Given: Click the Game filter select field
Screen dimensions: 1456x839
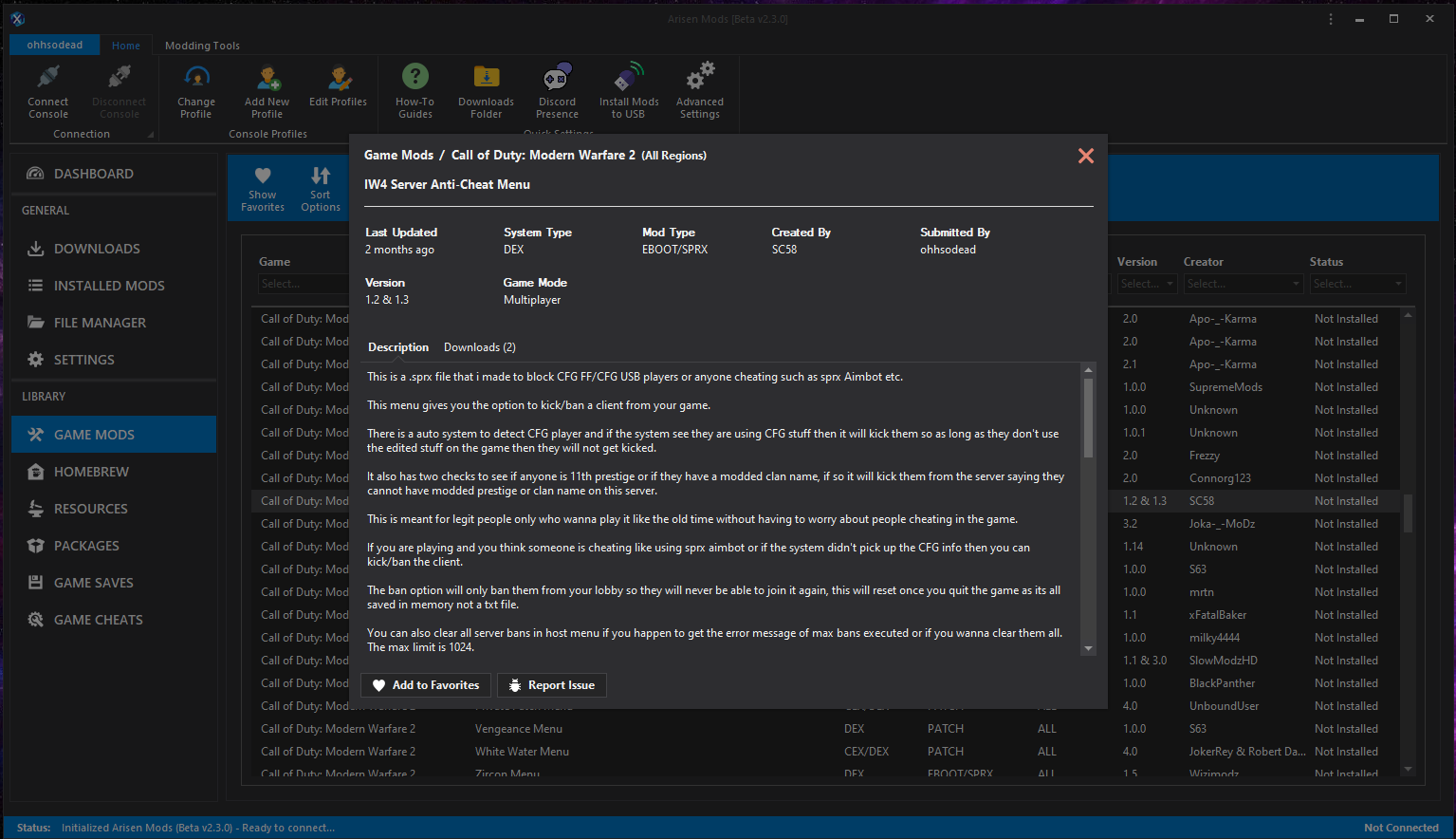Looking at the screenshot, I should [x=304, y=284].
